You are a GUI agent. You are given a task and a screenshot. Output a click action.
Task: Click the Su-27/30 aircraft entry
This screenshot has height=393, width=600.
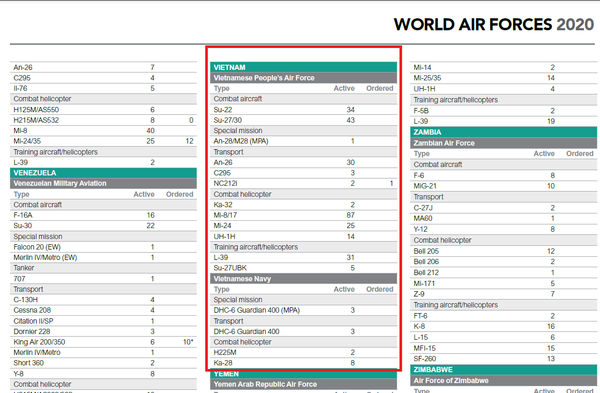303,120
